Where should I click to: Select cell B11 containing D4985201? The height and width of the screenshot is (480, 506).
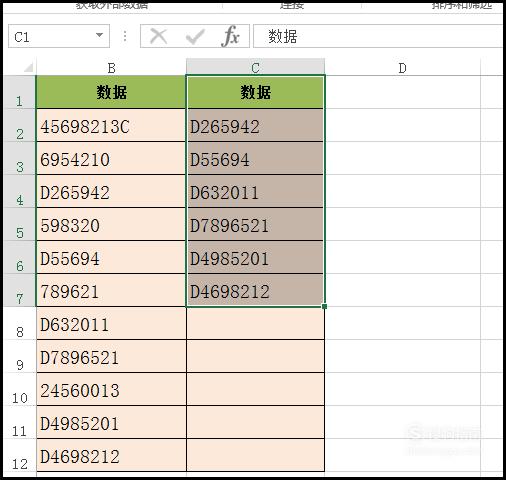[111, 422]
